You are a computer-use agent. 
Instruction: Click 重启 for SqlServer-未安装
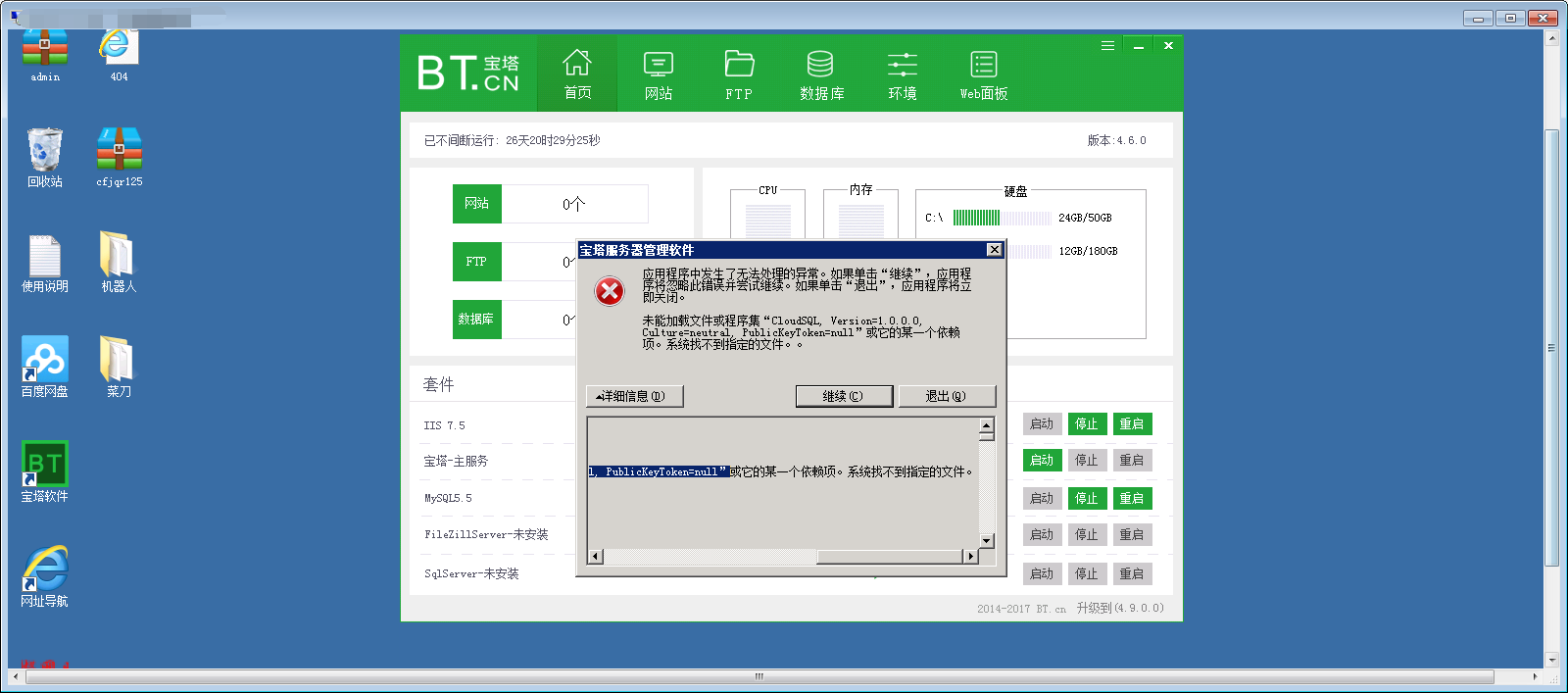[x=1132, y=574]
